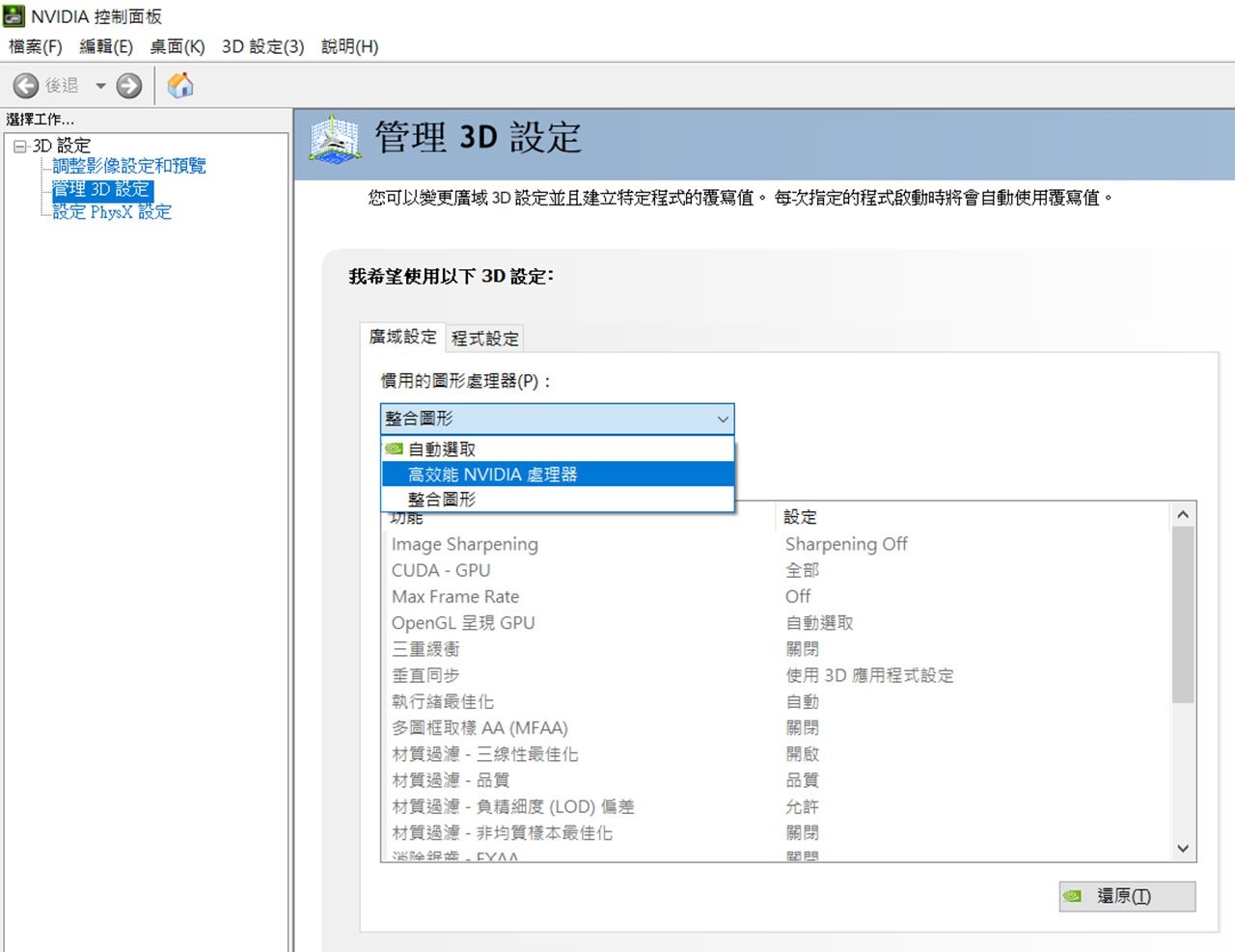Open the 桌面(K) menu
This screenshot has height=952, width=1235.
click(178, 46)
